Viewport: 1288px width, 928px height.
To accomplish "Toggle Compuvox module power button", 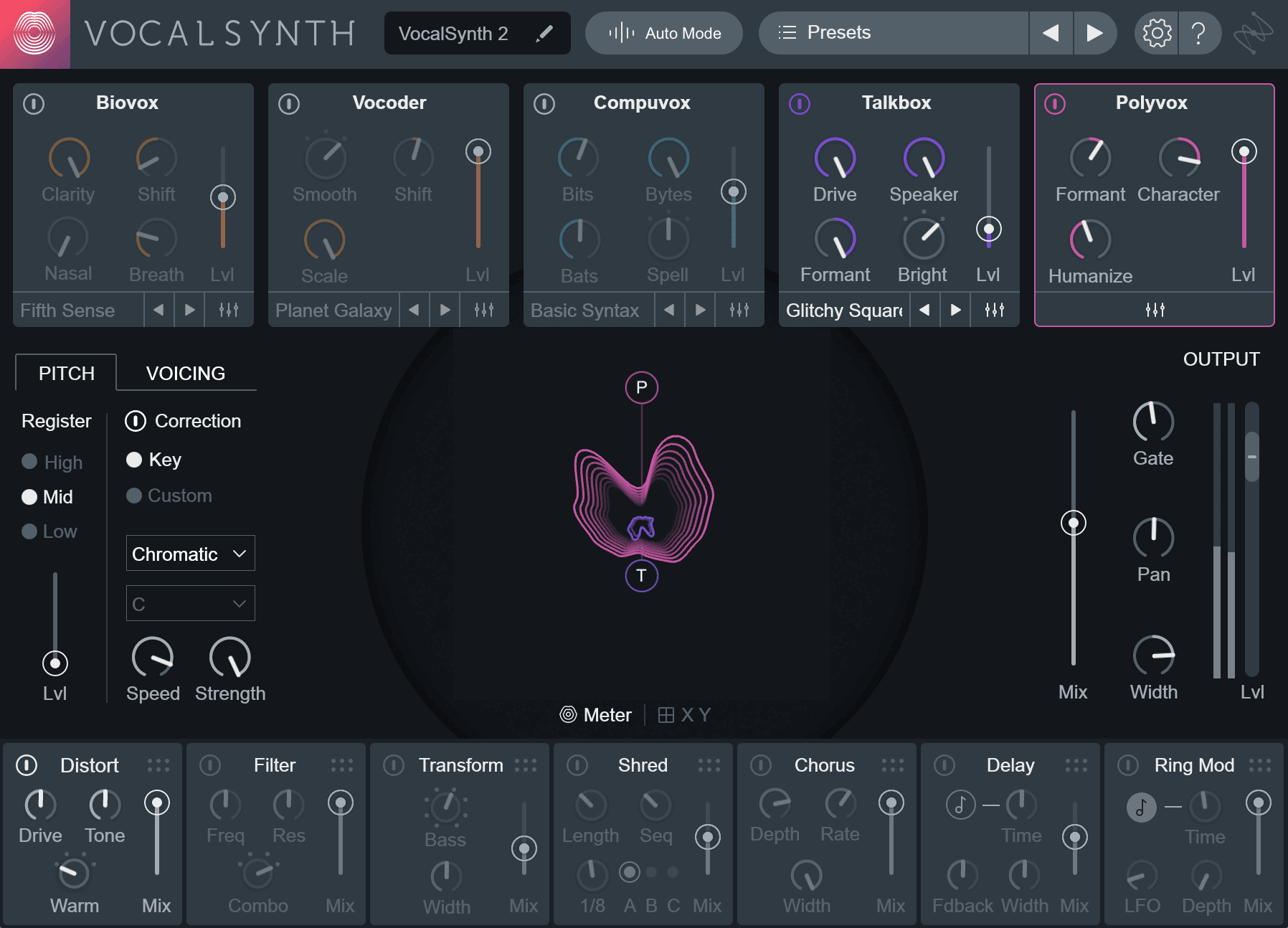I will pyautogui.click(x=544, y=104).
